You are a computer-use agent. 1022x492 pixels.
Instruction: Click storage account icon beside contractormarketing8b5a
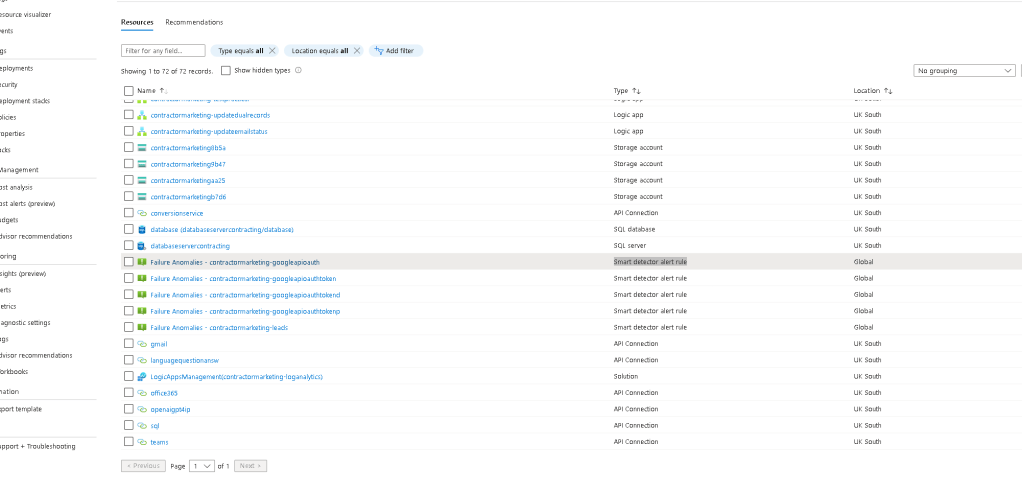tap(141, 147)
